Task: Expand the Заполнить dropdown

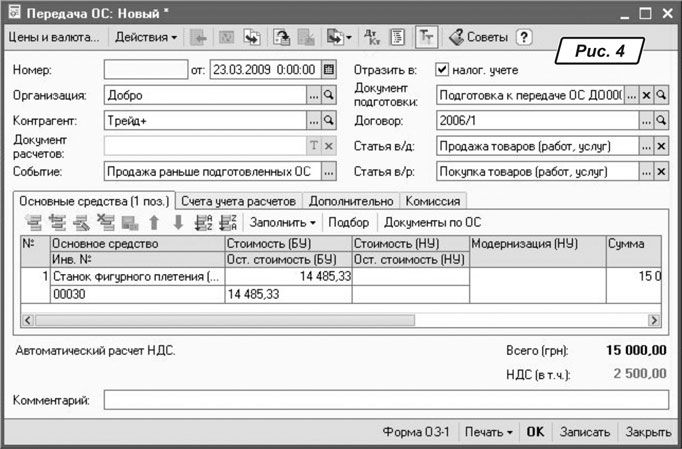Action: point(282,222)
